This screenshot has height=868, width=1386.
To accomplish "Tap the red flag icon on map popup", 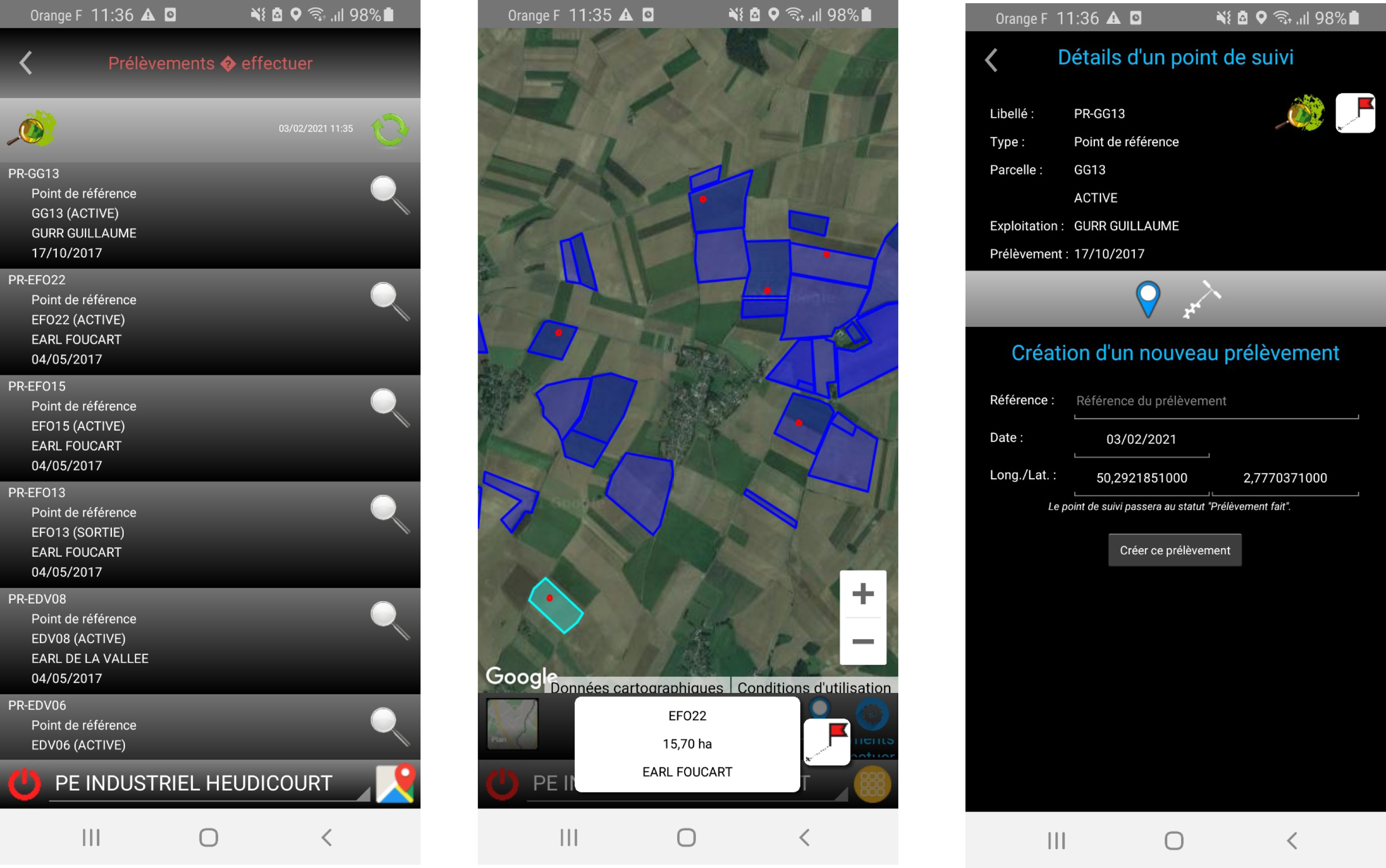I will point(826,742).
